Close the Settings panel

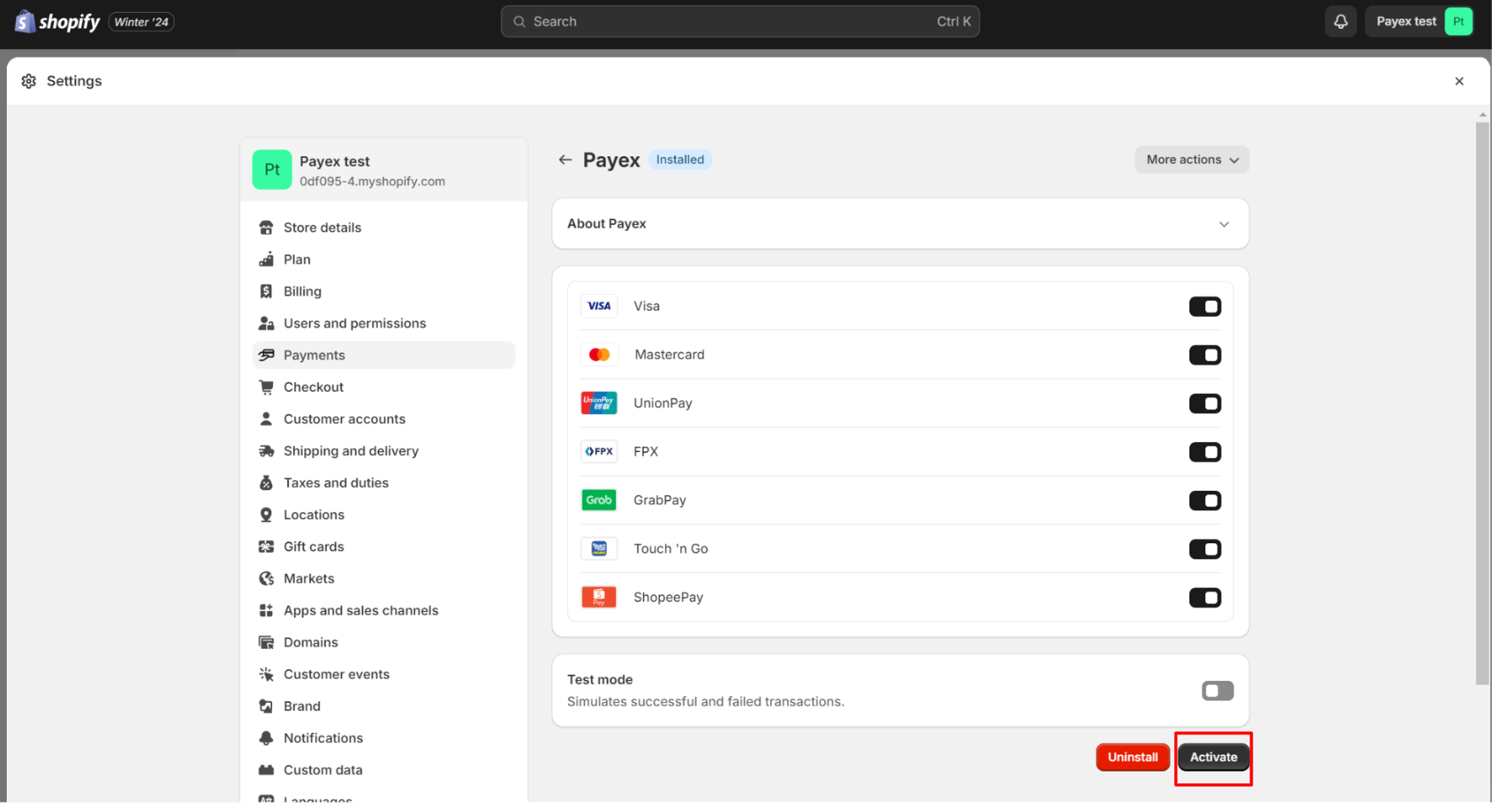pyautogui.click(x=1459, y=81)
